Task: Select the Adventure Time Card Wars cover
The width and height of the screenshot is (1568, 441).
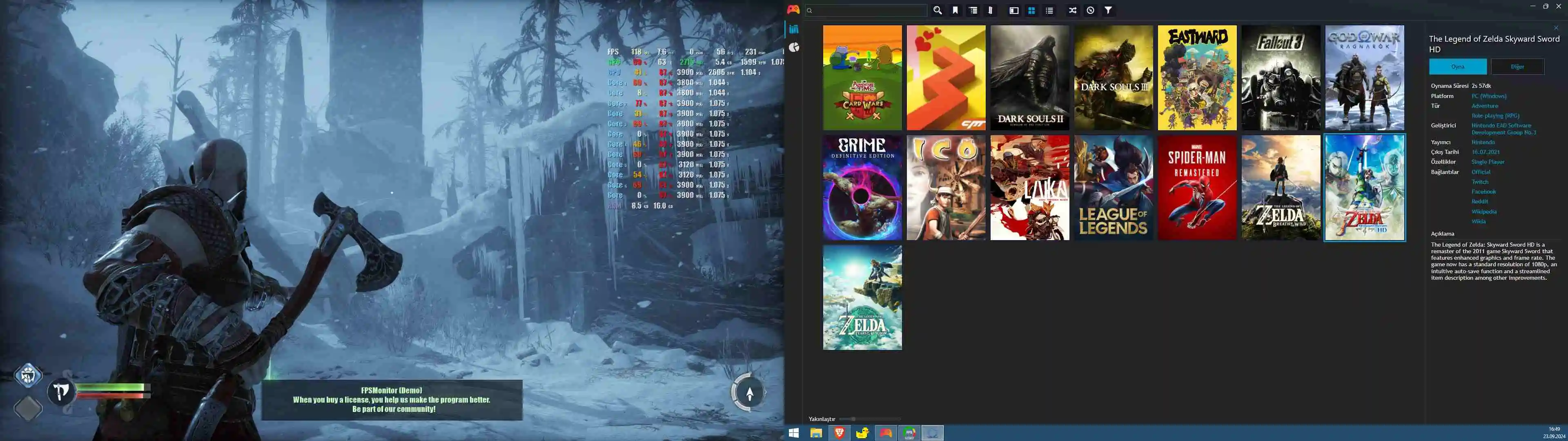Action: pyautogui.click(x=862, y=77)
